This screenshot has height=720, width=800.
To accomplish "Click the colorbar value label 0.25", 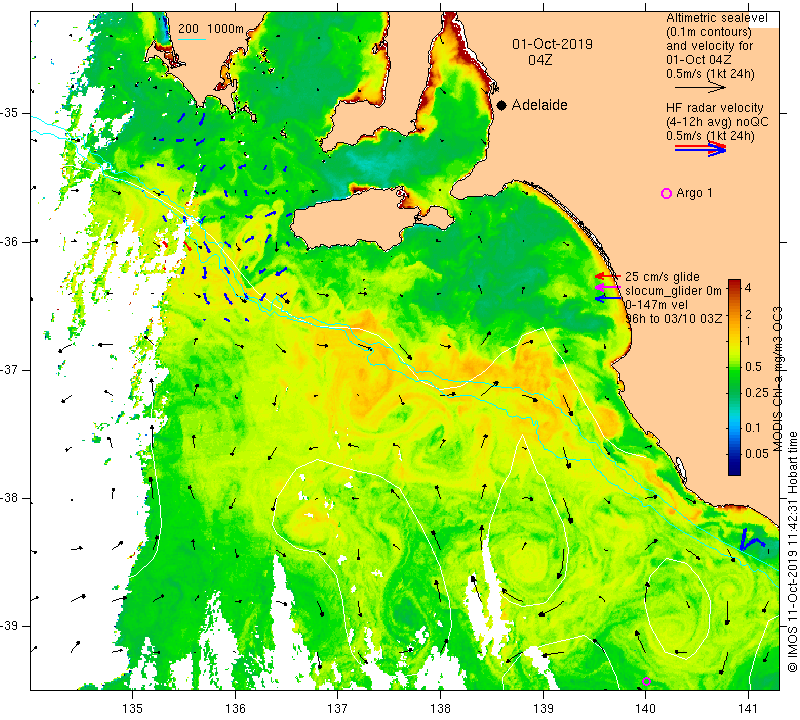I will coord(757,392).
